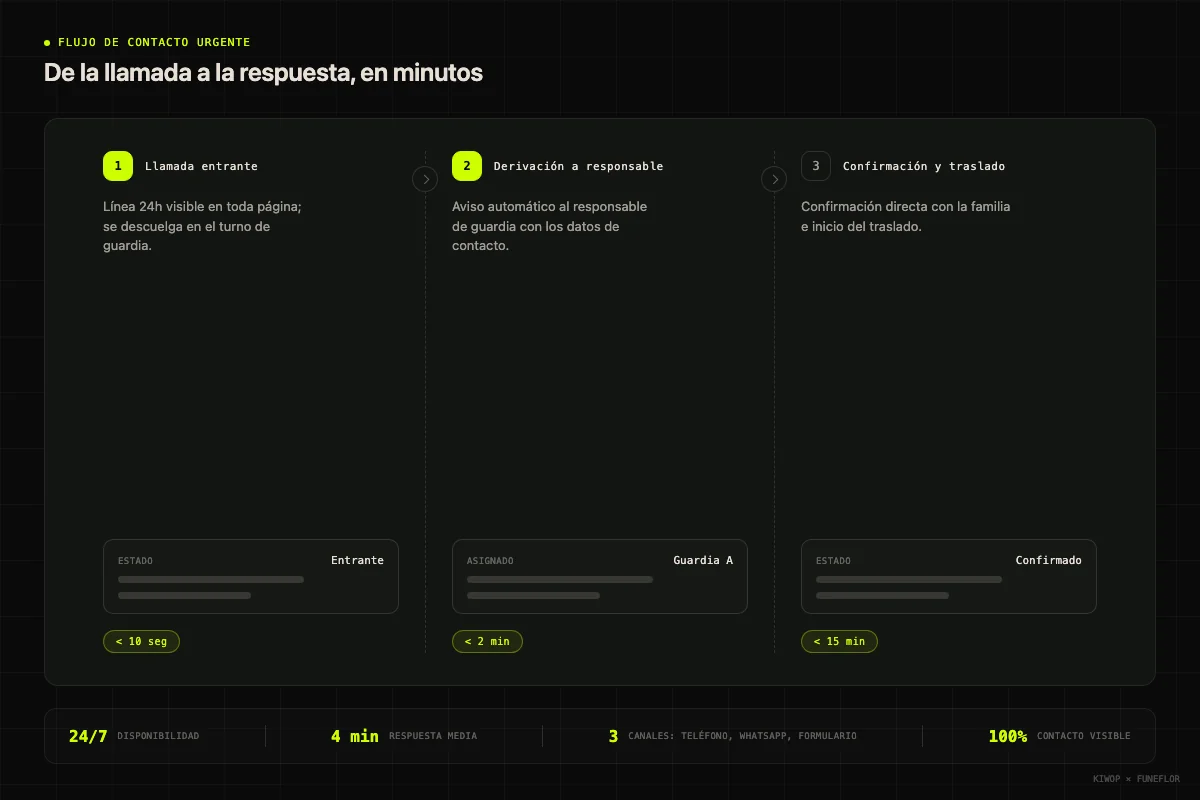1200x800 pixels.
Task: Open the Estado Confirmado status card
Action: click(949, 577)
